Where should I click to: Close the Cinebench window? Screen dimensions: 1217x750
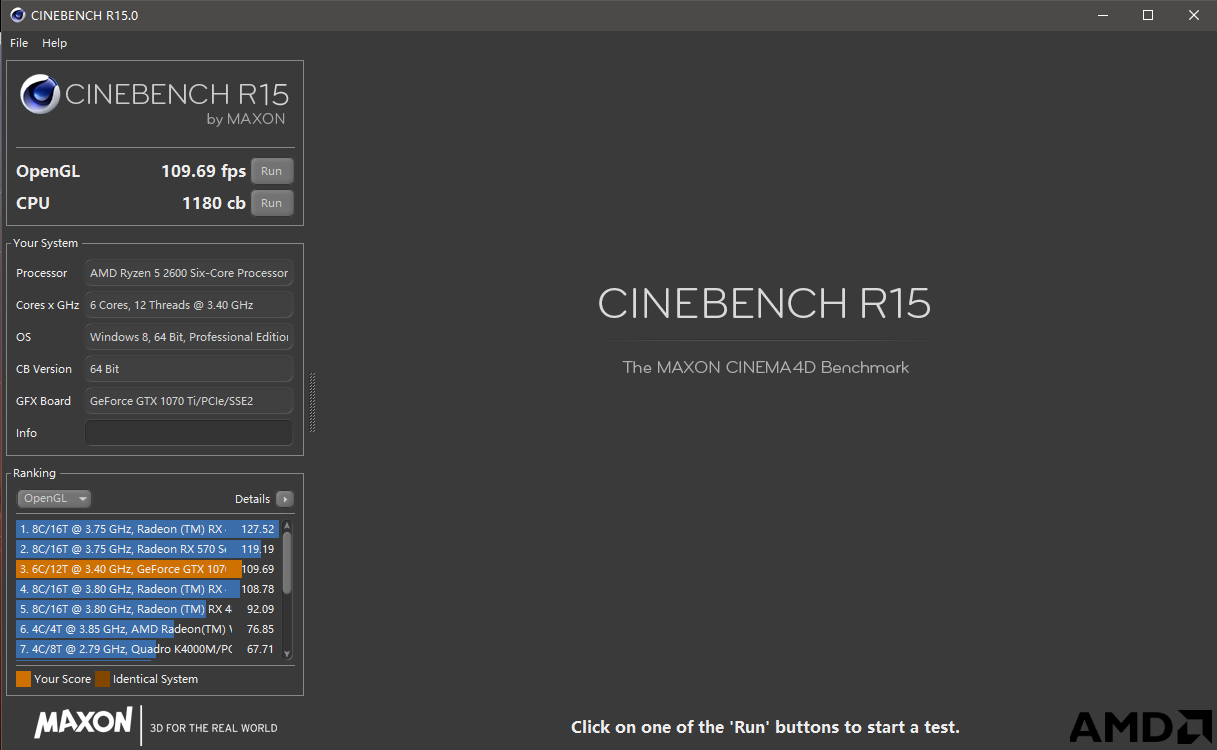pos(1194,15)
